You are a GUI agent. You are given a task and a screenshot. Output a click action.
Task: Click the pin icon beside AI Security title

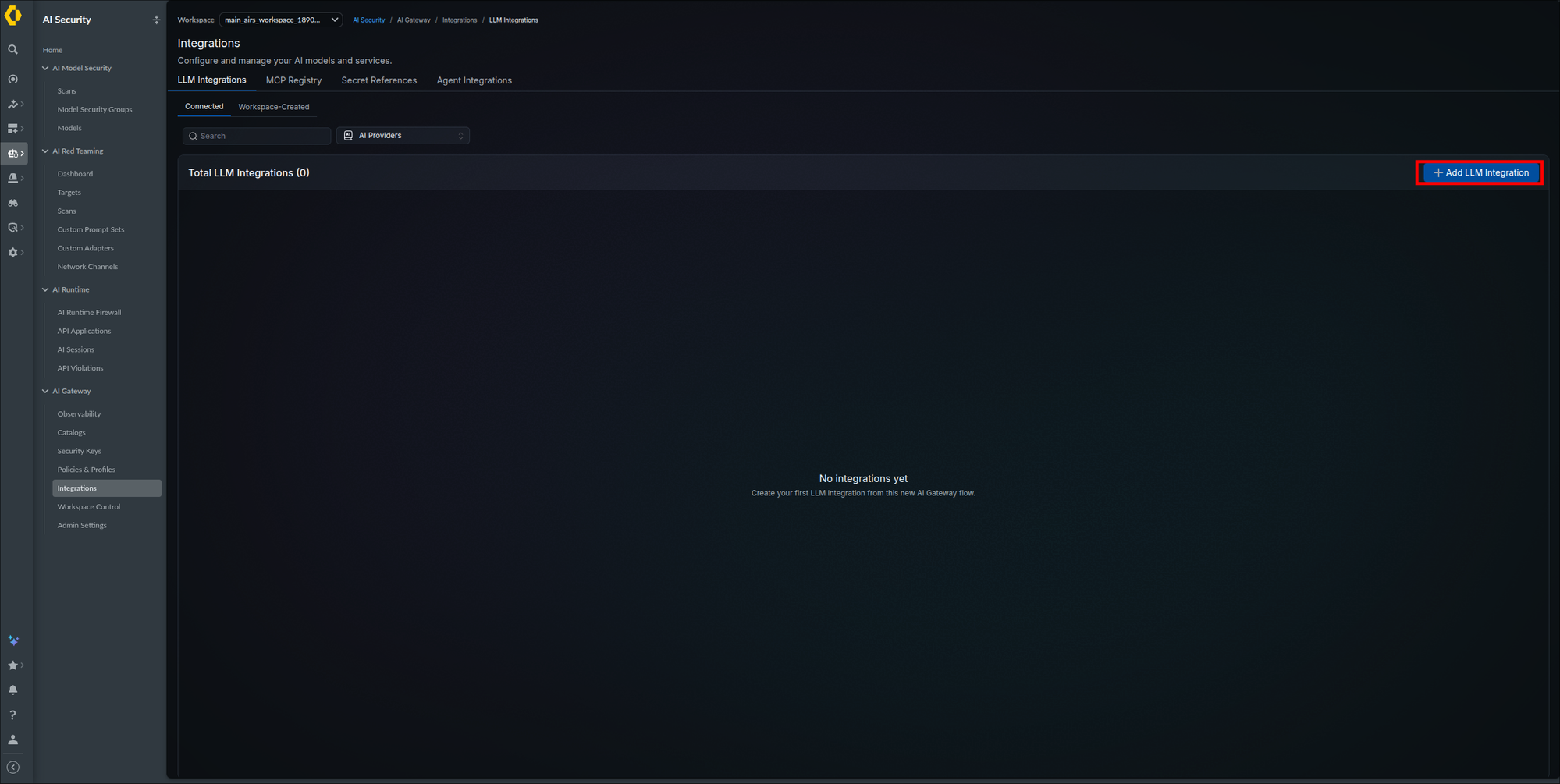pos(156,20)
